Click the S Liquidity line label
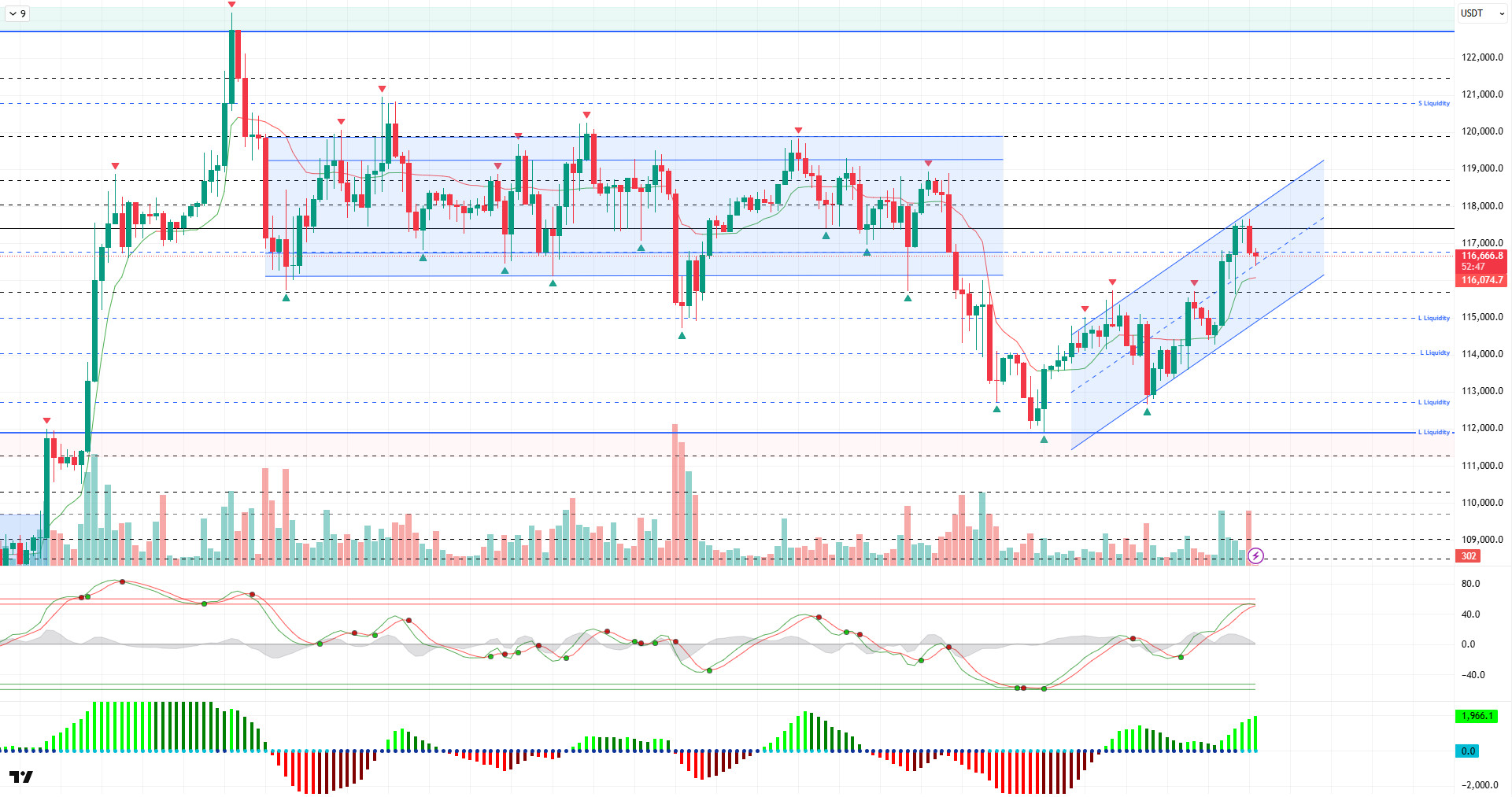 click(x=1434, y=103)
